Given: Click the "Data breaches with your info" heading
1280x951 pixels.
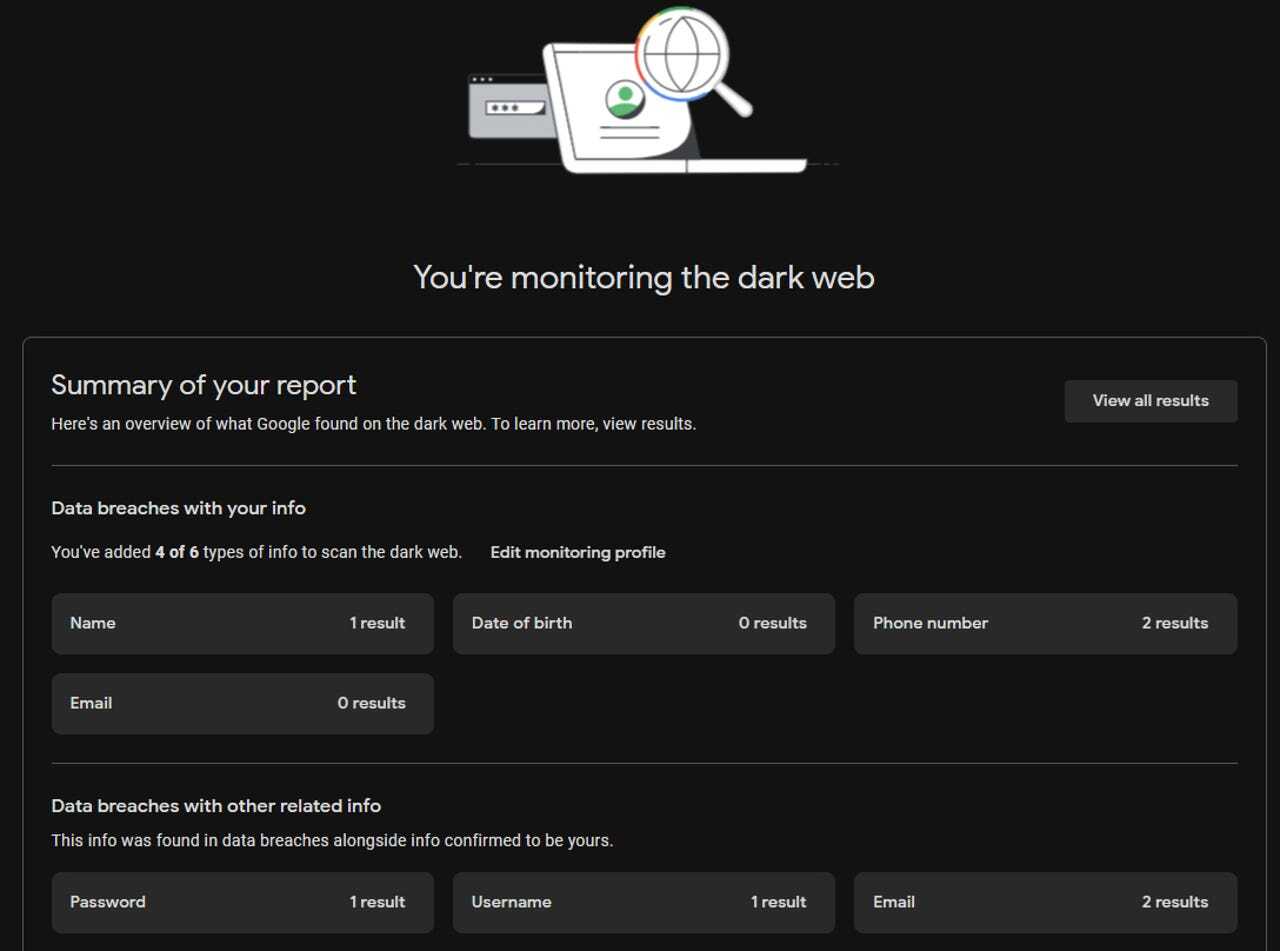Looking at the screenshot, I should click(x=178, y=508).
